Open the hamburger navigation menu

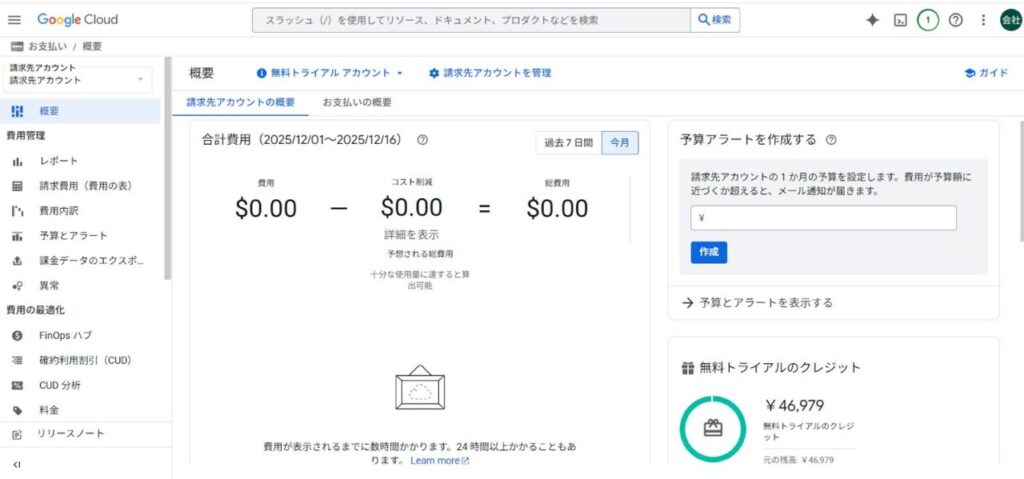click(15, 20)
